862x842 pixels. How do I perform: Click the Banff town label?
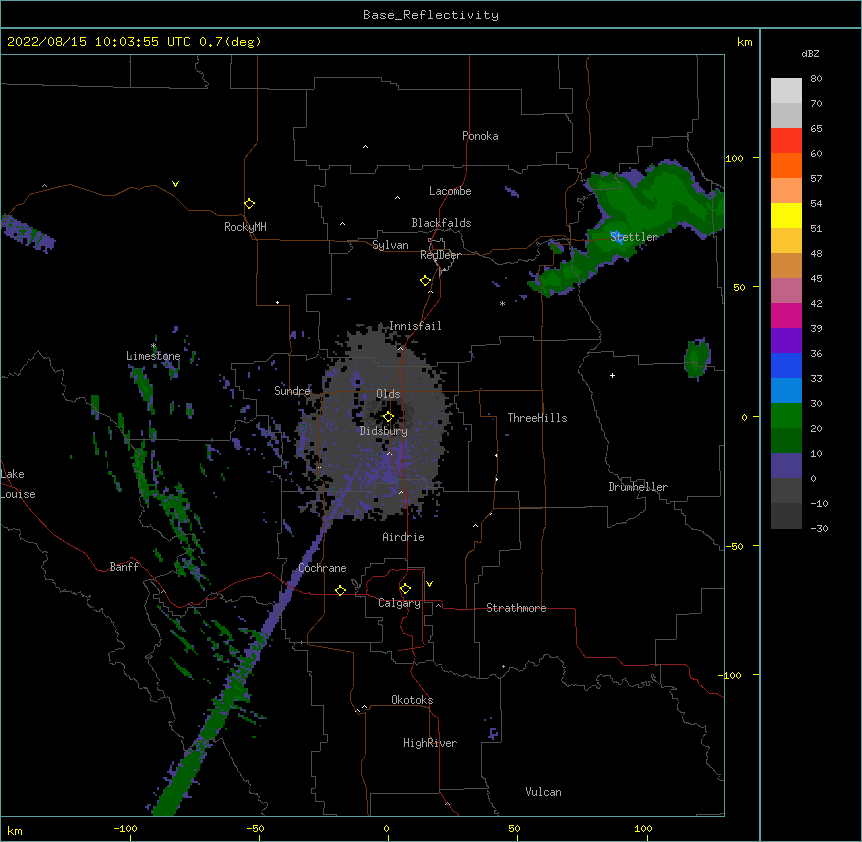[x=124, y=567]
